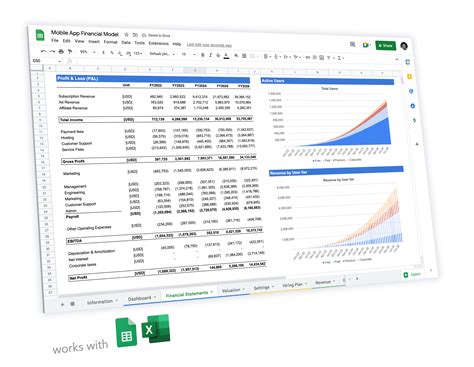
Task: Open the View menu
Action: pos(79,41)
